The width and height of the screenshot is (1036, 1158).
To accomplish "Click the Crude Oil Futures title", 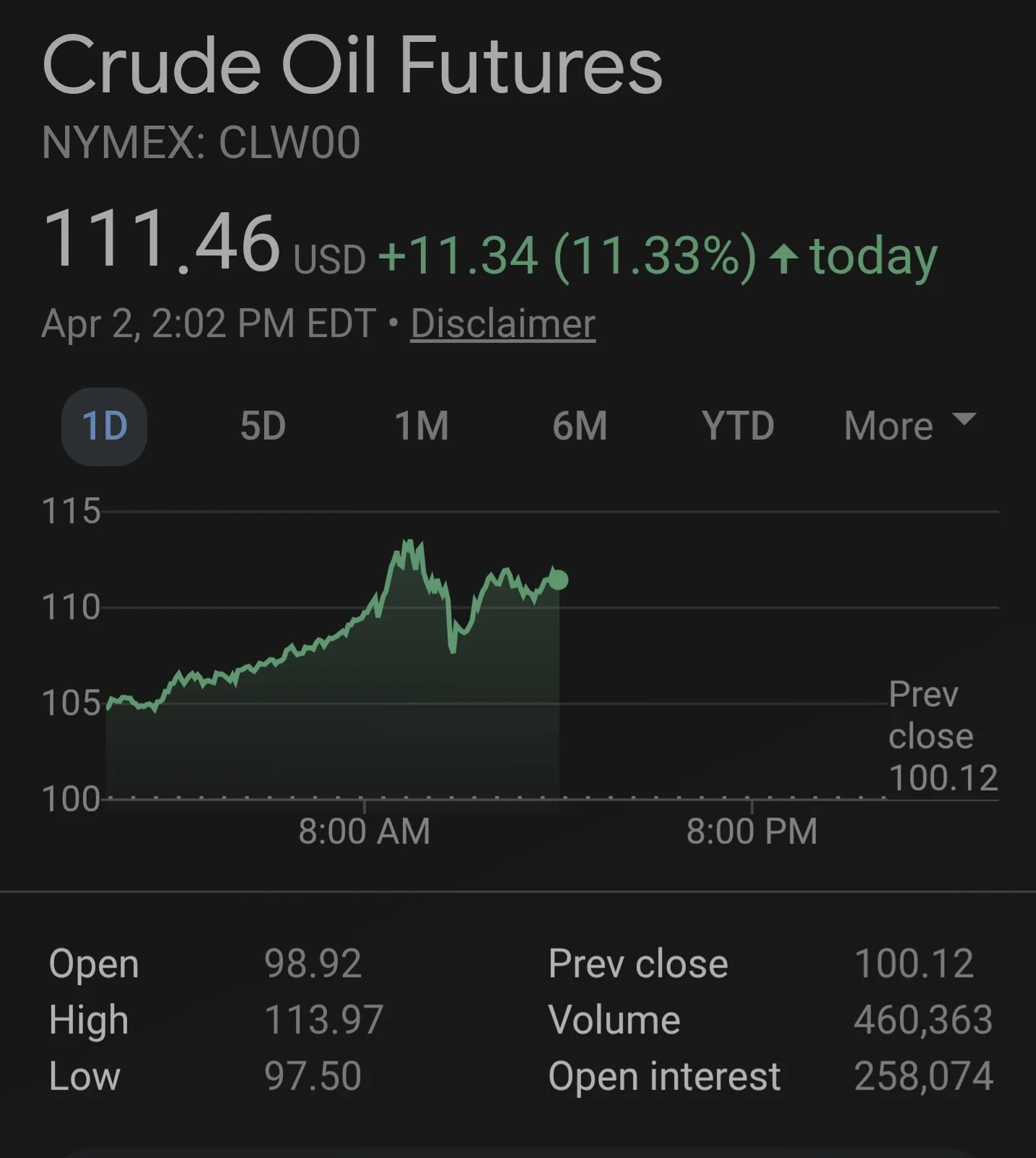I will [x=352, y=66].
